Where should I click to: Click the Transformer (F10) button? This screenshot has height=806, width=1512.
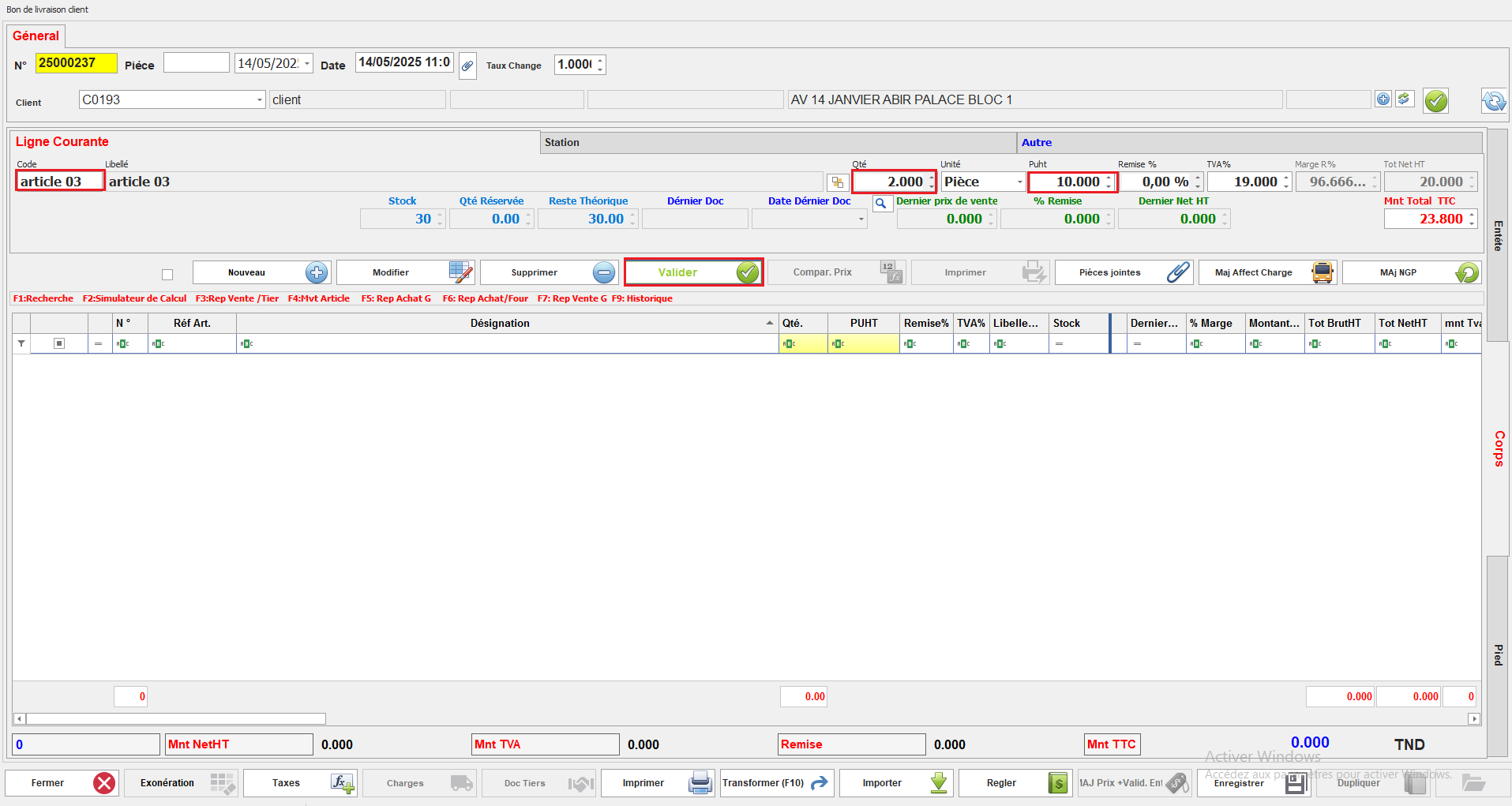pyautogui.click(x=776, y=783)
